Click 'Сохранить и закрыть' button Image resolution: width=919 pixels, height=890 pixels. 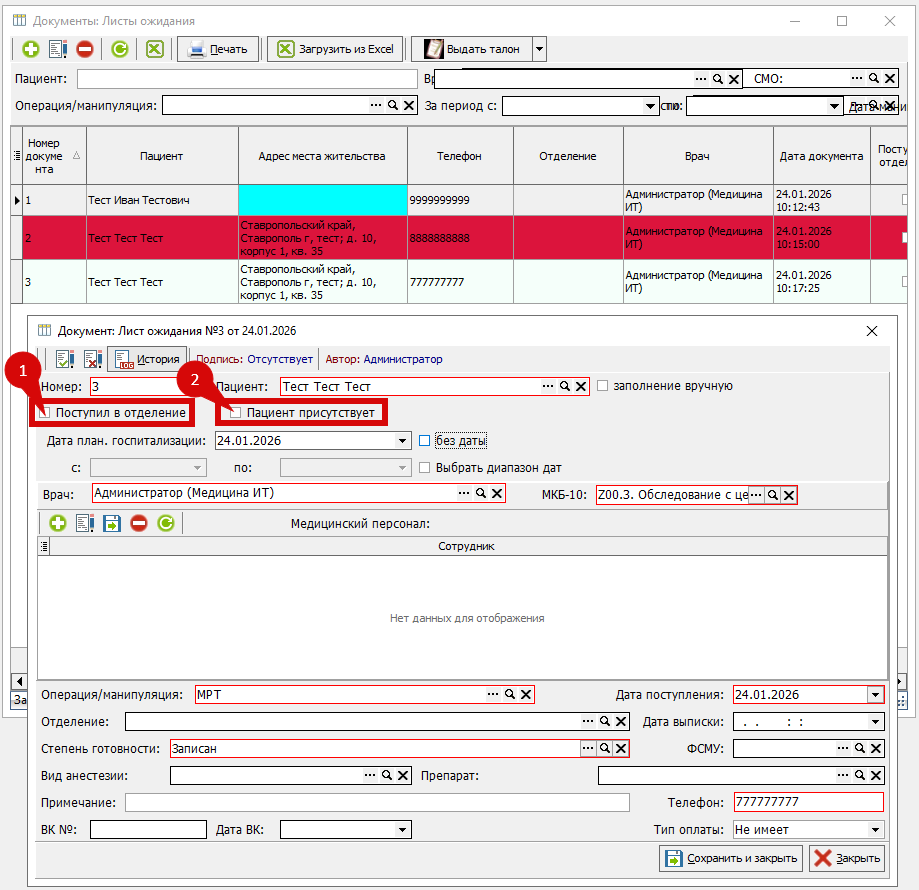(731, 858)
